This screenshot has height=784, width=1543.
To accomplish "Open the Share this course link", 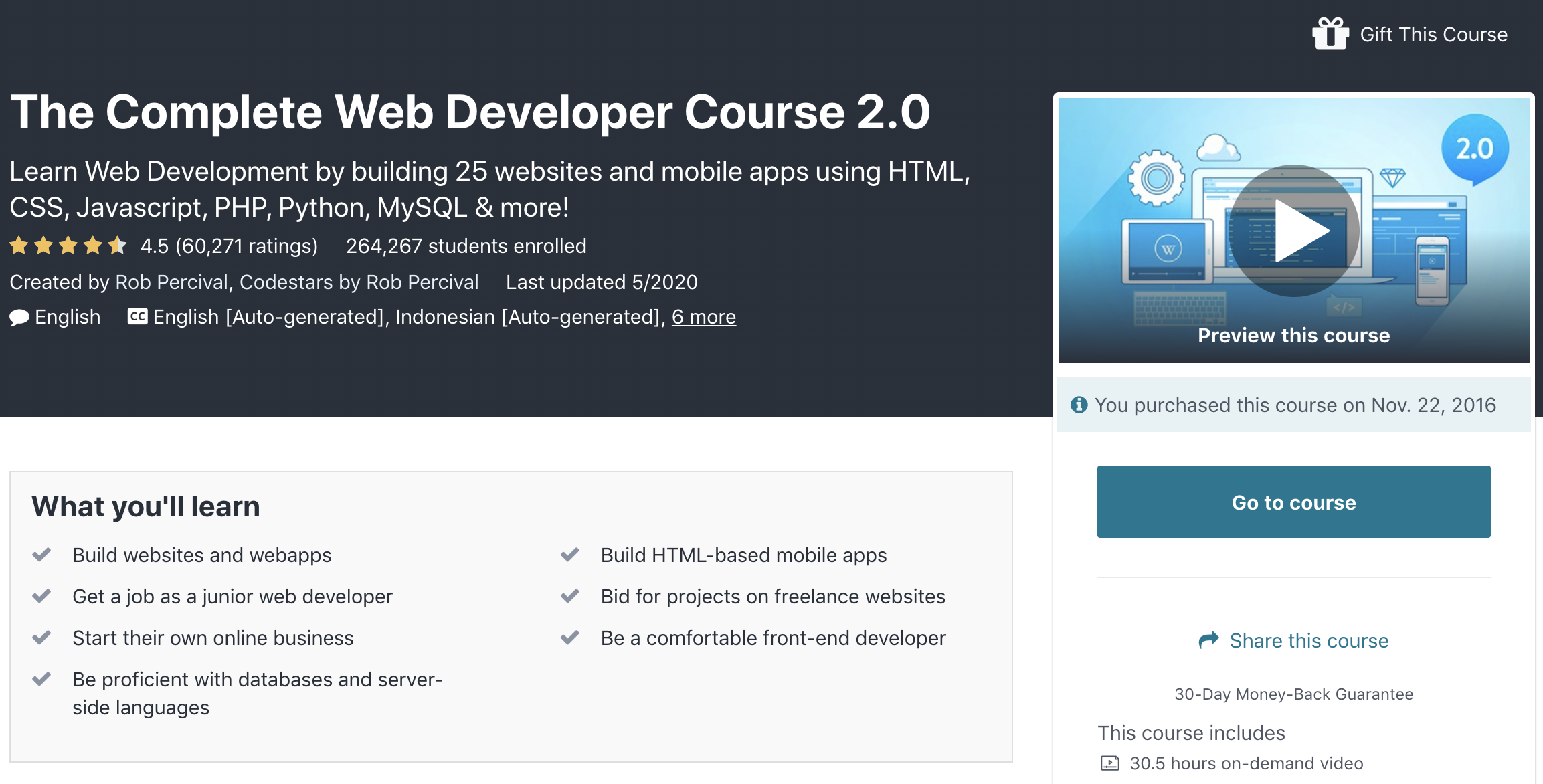I will coord(1309,640).
